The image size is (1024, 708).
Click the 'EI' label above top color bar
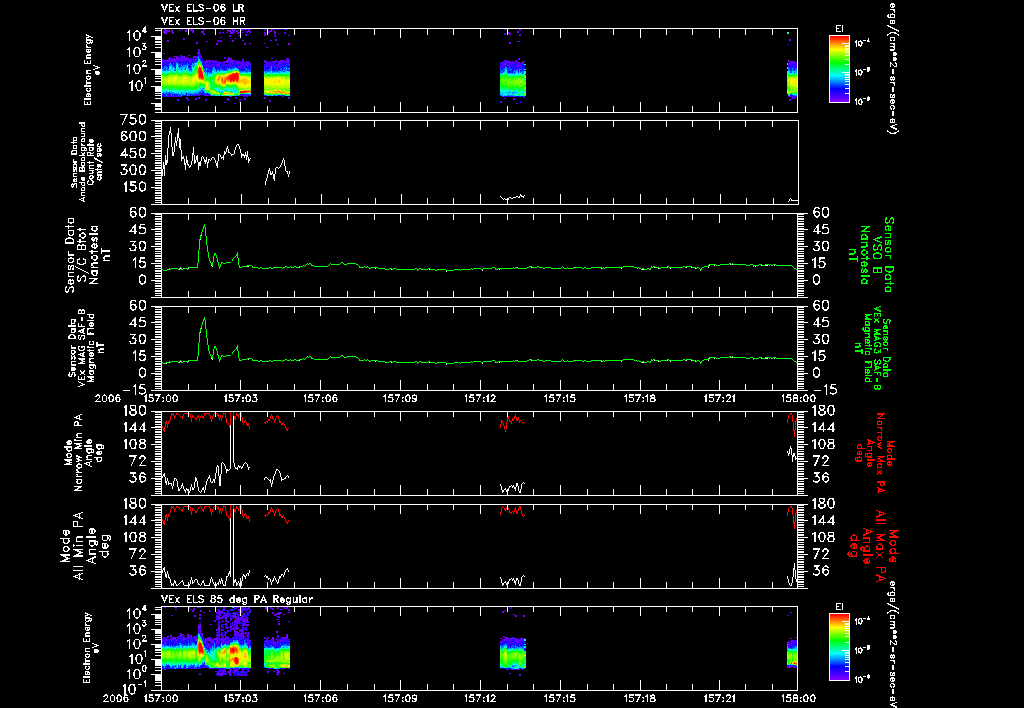click(x=839, y=29)
